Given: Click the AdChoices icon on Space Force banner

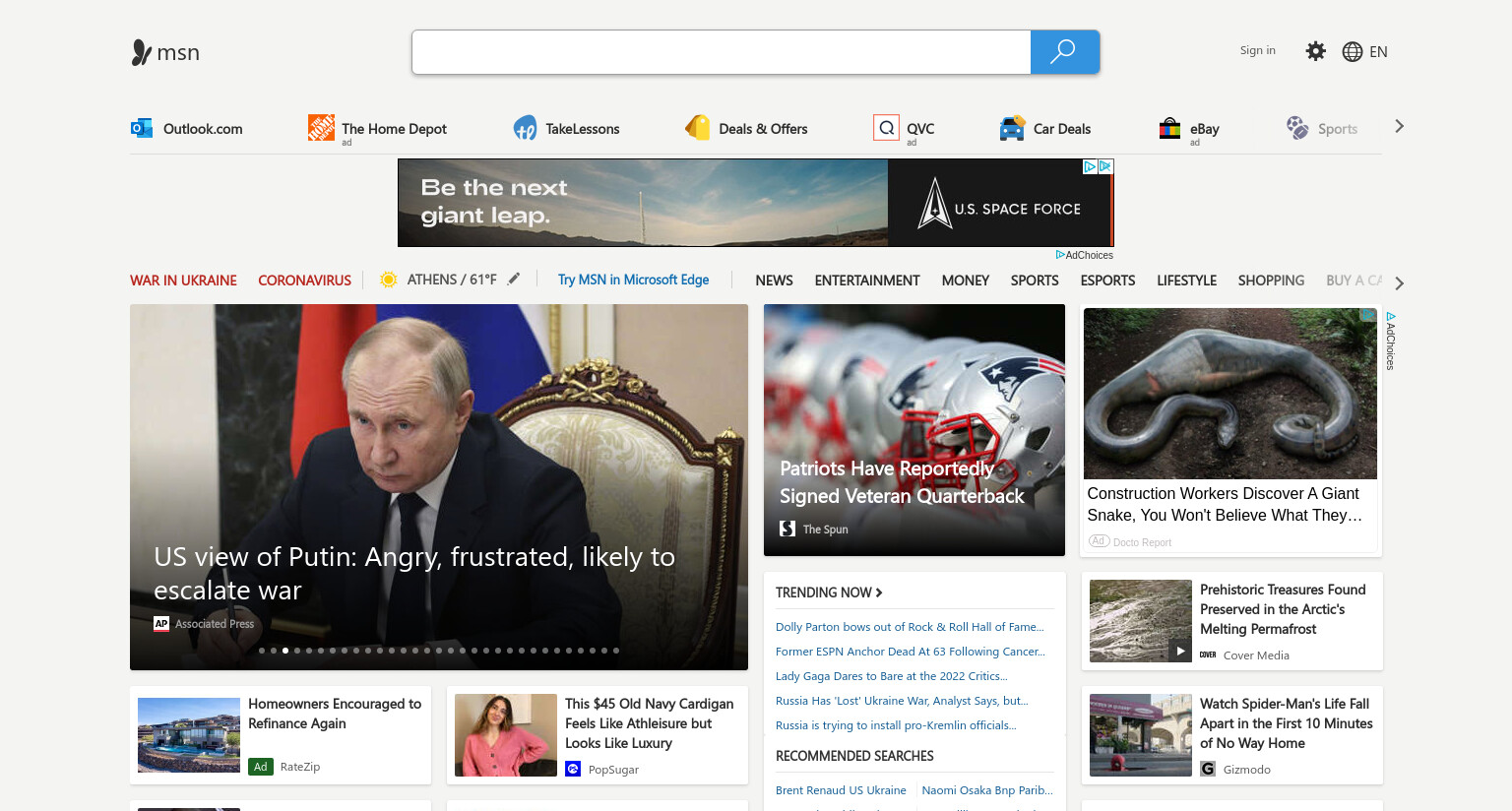Looking at the screenshot, I should pyautogui.click(x=1090, y=166).
